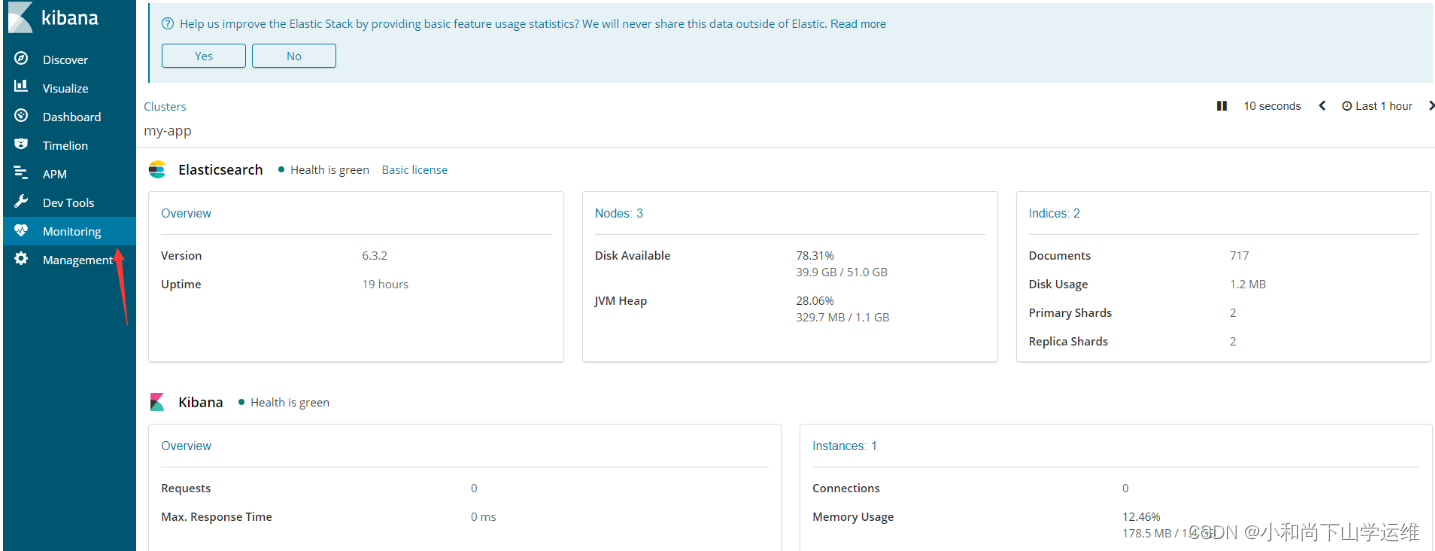The height and width of the screenshot is (551, 1435).
Task: Click the Discover compass icon
Action: [20, 59]
